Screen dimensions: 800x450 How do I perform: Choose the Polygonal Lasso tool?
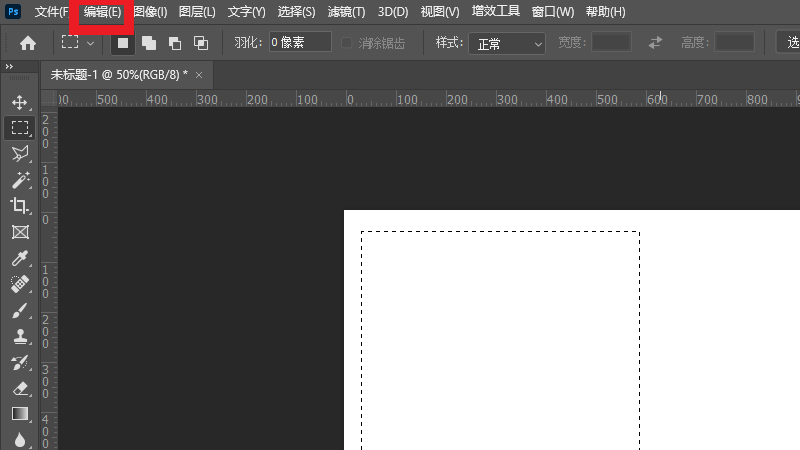19,154
